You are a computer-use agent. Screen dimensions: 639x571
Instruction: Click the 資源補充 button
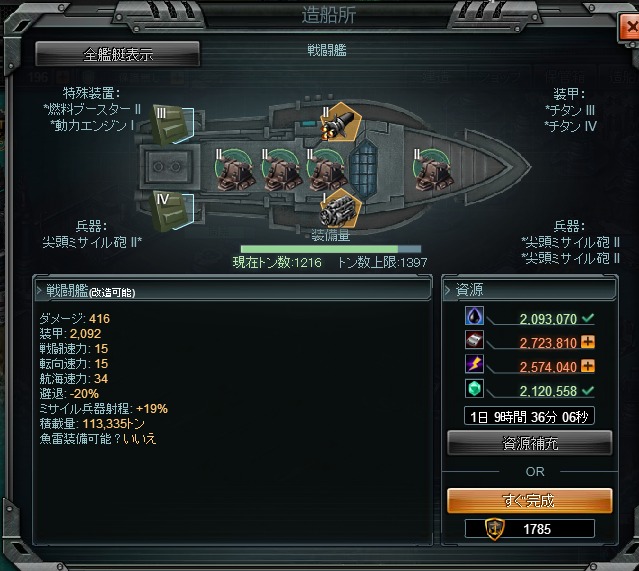tap(530, 443)
